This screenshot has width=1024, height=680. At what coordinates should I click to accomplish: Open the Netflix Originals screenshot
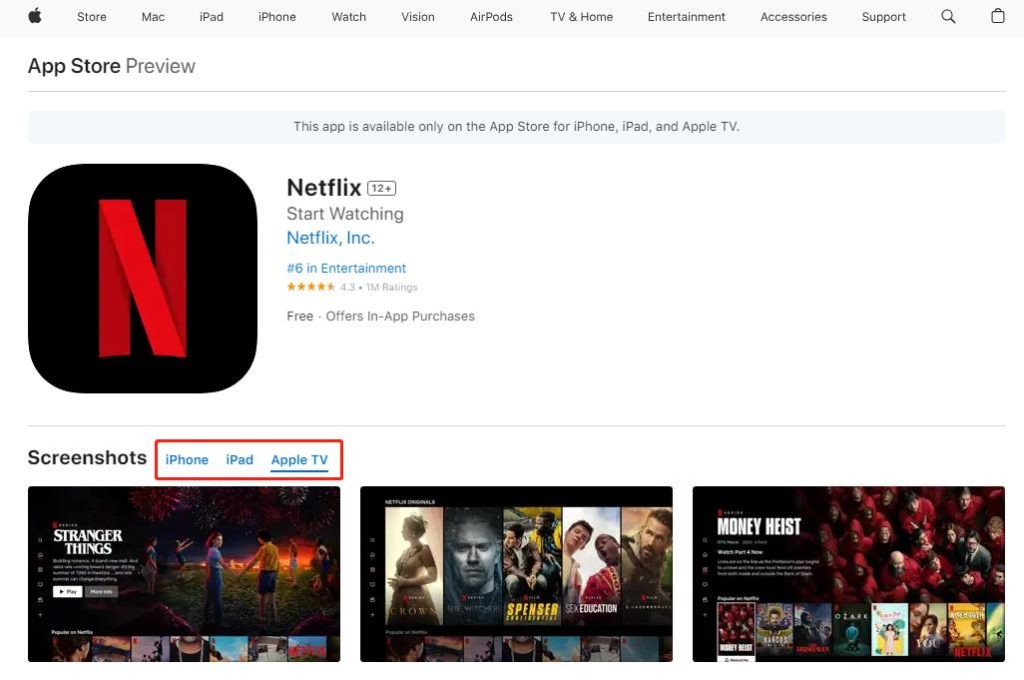pos(516,574)
